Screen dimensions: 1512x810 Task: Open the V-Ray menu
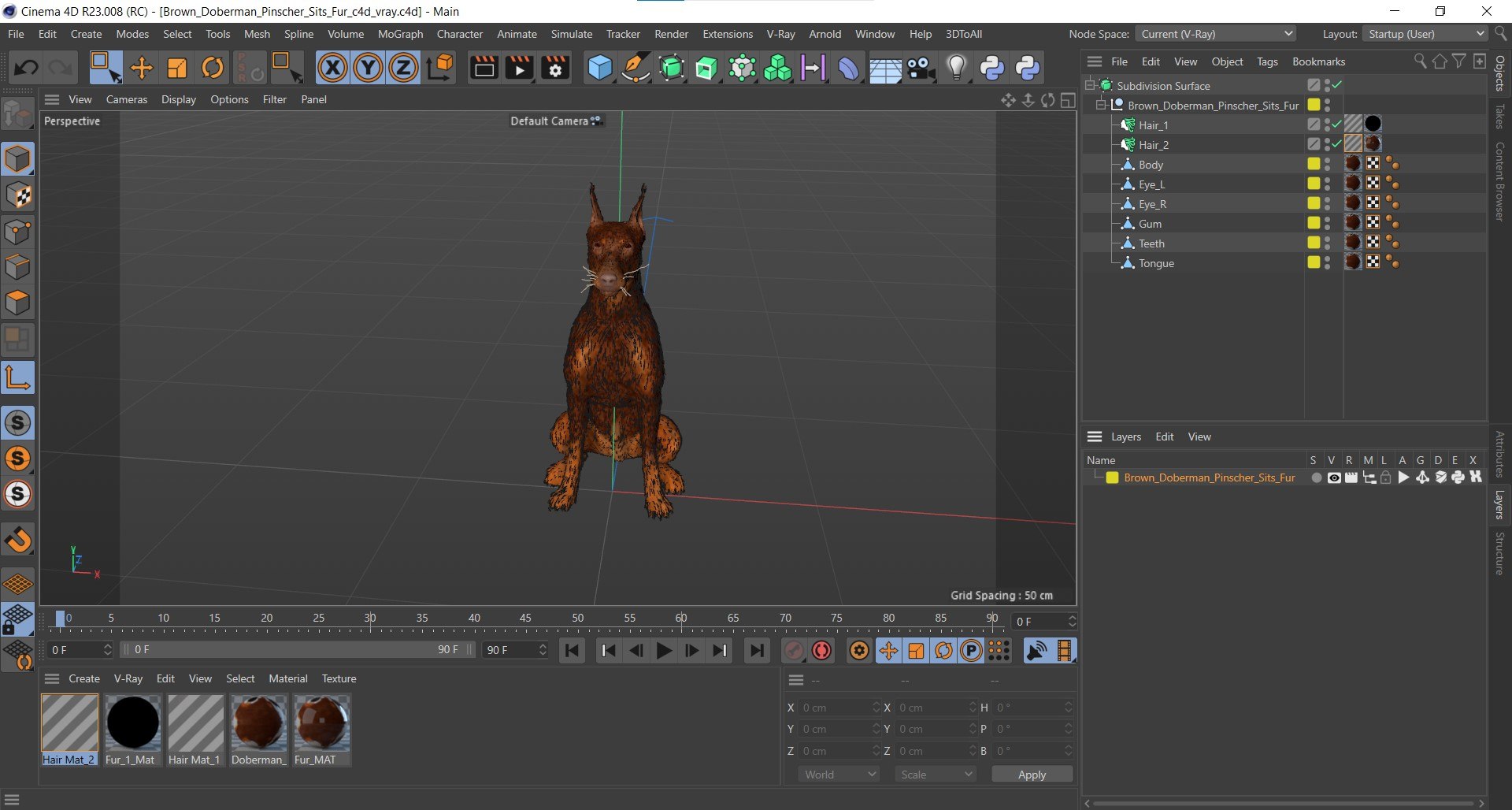tap(780, 34)
